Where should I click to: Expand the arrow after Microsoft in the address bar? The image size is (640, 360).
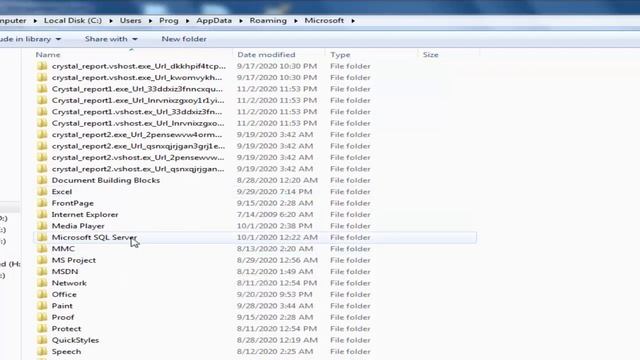(353, 20)
